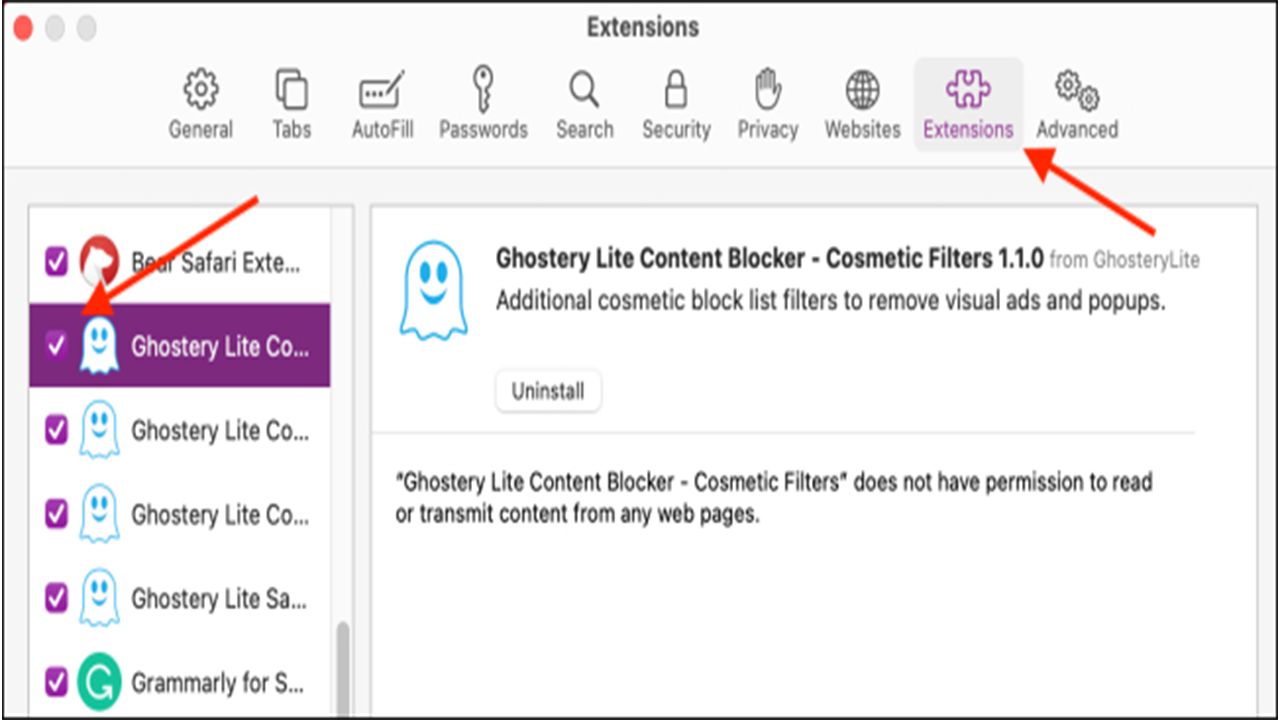Screen dimensions: 1280x720
Task: Uncheck the Bear Safari Extension checkbox
Action: click(57, 262)
